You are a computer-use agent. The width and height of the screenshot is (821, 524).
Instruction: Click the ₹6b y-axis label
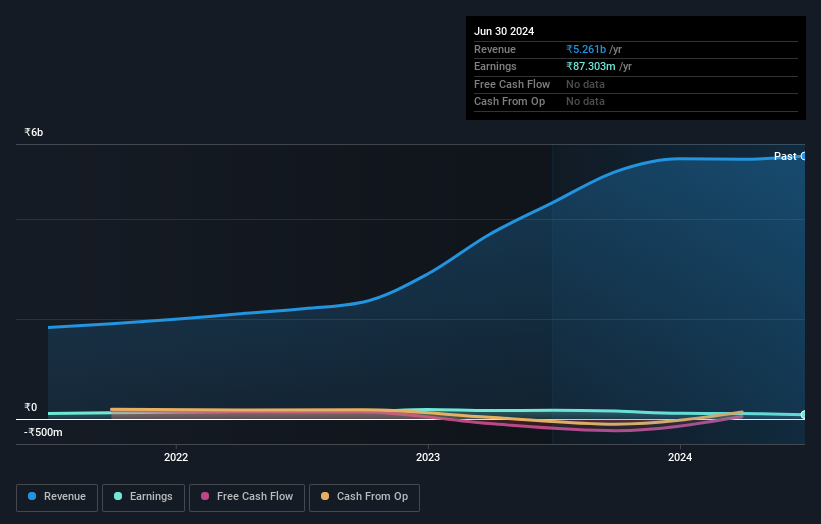click(x=34, y=132)
